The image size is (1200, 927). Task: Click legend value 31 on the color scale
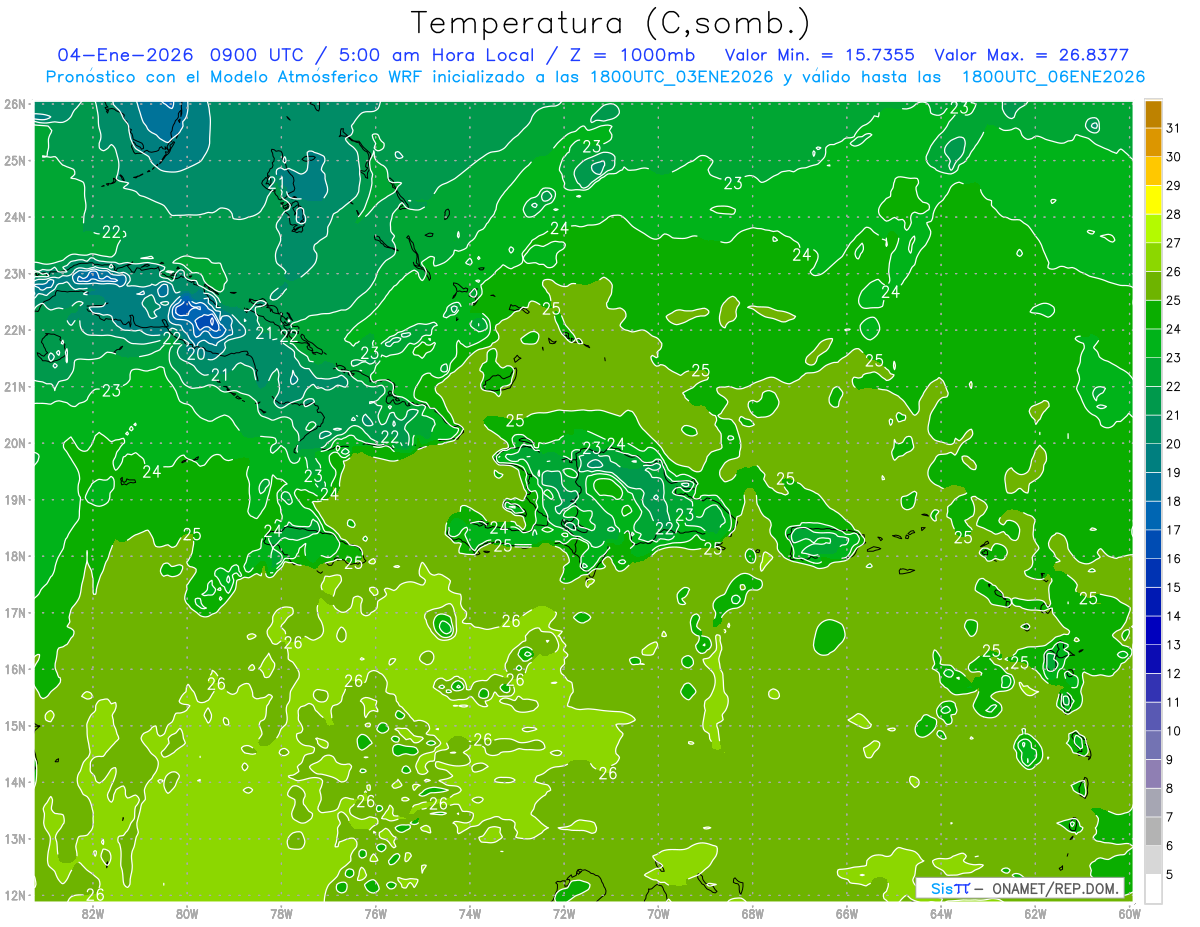coord(1173,128)
